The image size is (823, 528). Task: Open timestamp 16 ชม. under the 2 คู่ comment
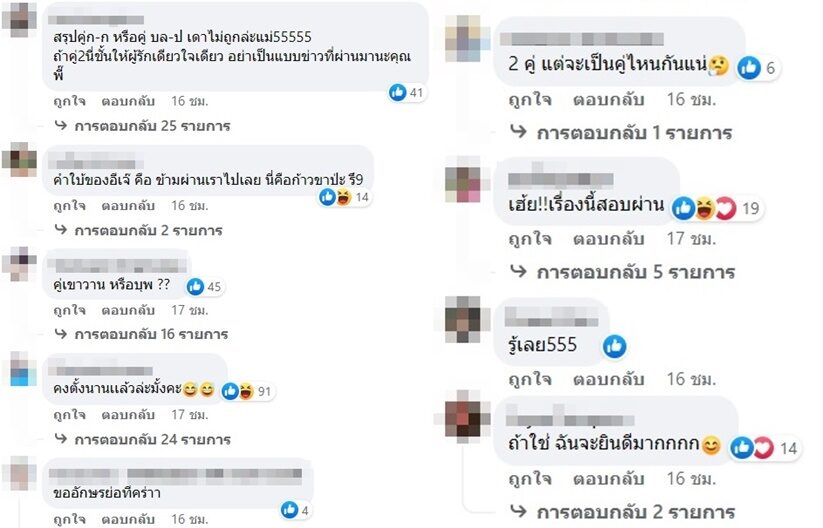coord(691,99)
